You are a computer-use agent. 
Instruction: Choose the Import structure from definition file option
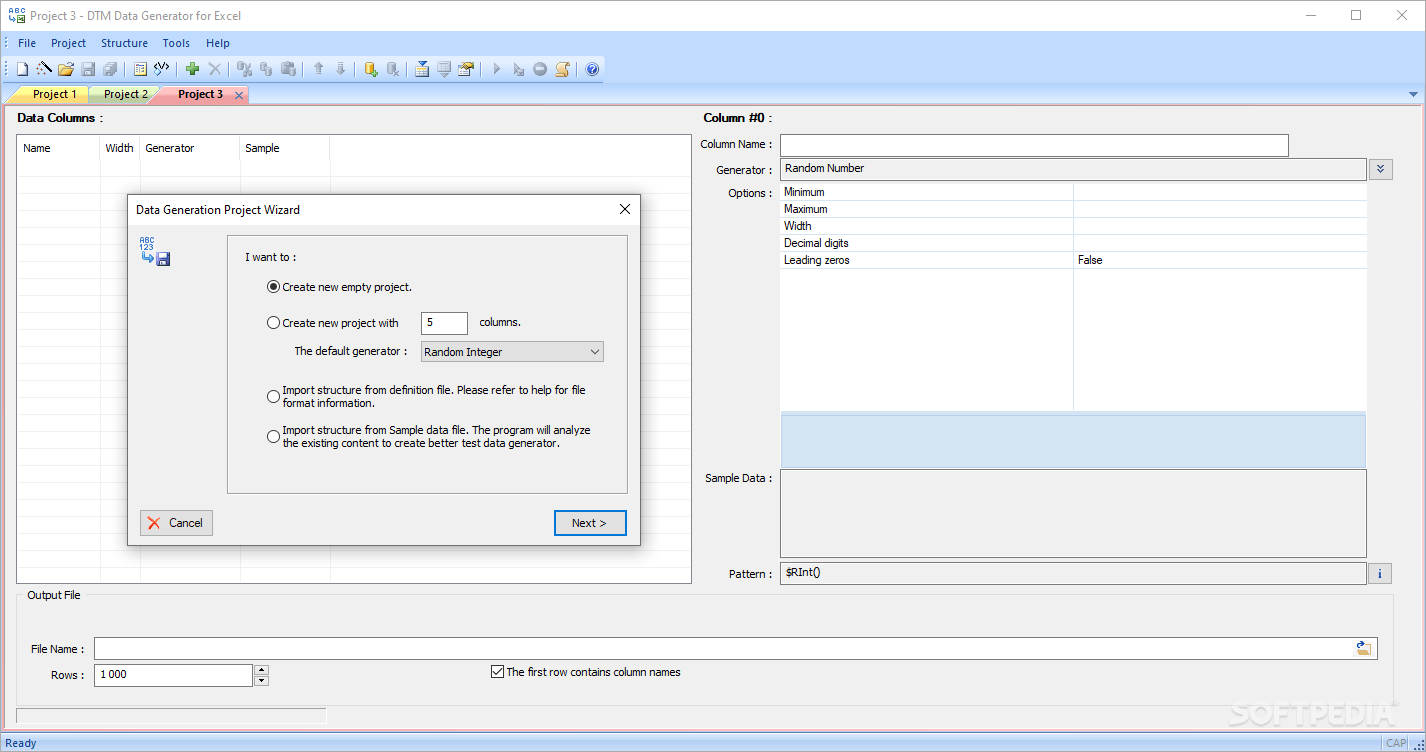[x=273, y=396]
